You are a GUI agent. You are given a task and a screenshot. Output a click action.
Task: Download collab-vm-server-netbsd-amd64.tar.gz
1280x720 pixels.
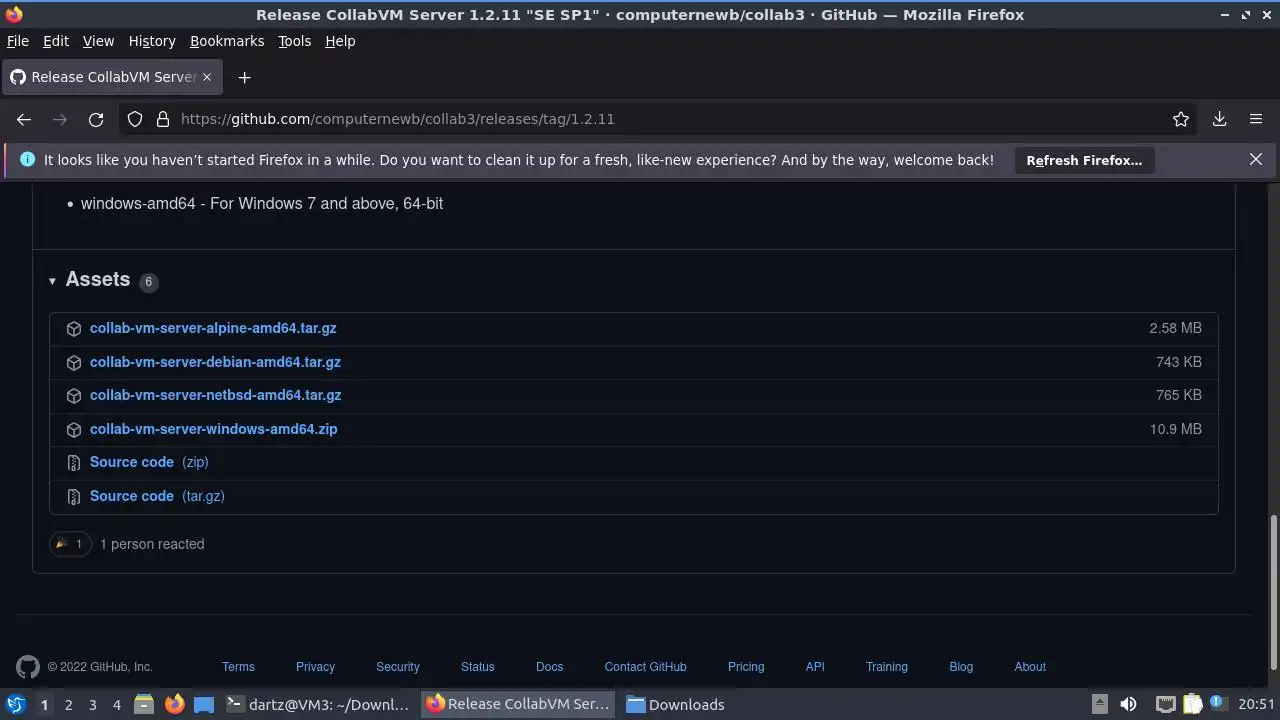click(x=215, y=395)
